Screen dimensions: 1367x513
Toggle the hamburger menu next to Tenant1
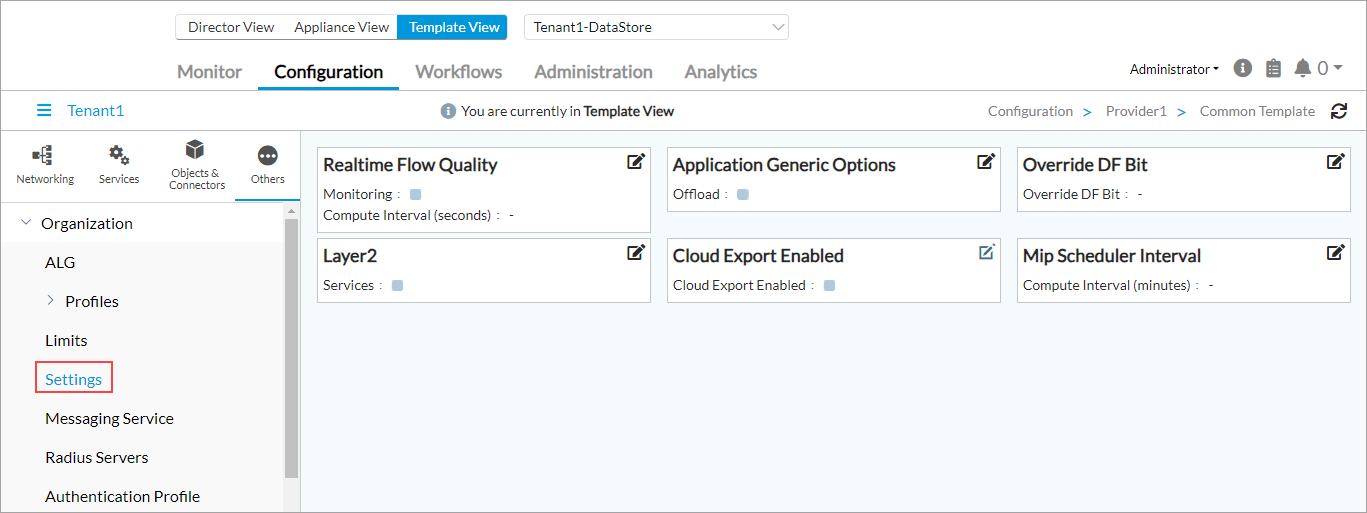tap(44, 111)
